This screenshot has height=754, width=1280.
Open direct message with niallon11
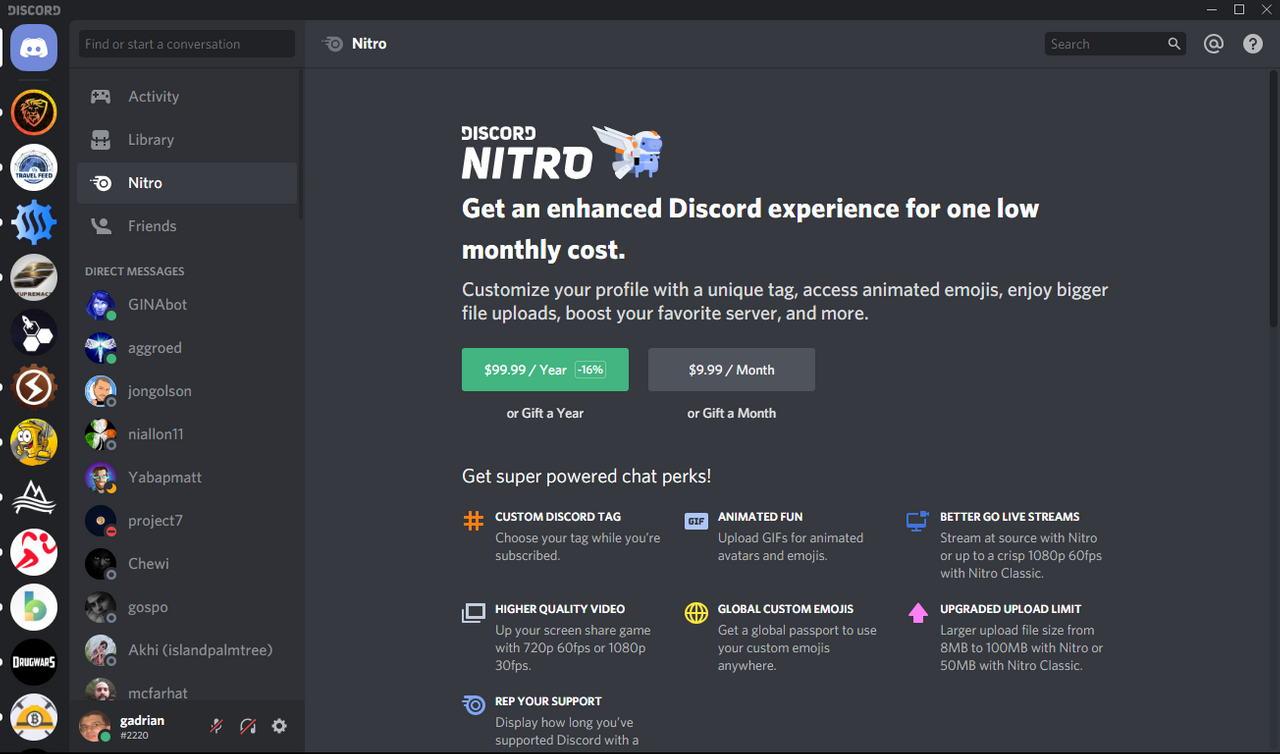click(x=187, y=434)
